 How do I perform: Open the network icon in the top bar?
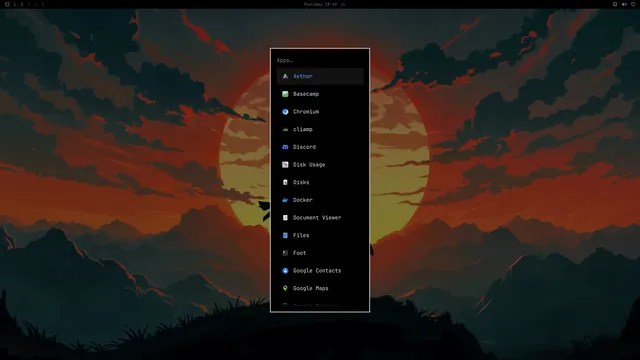tap(633, 4)
